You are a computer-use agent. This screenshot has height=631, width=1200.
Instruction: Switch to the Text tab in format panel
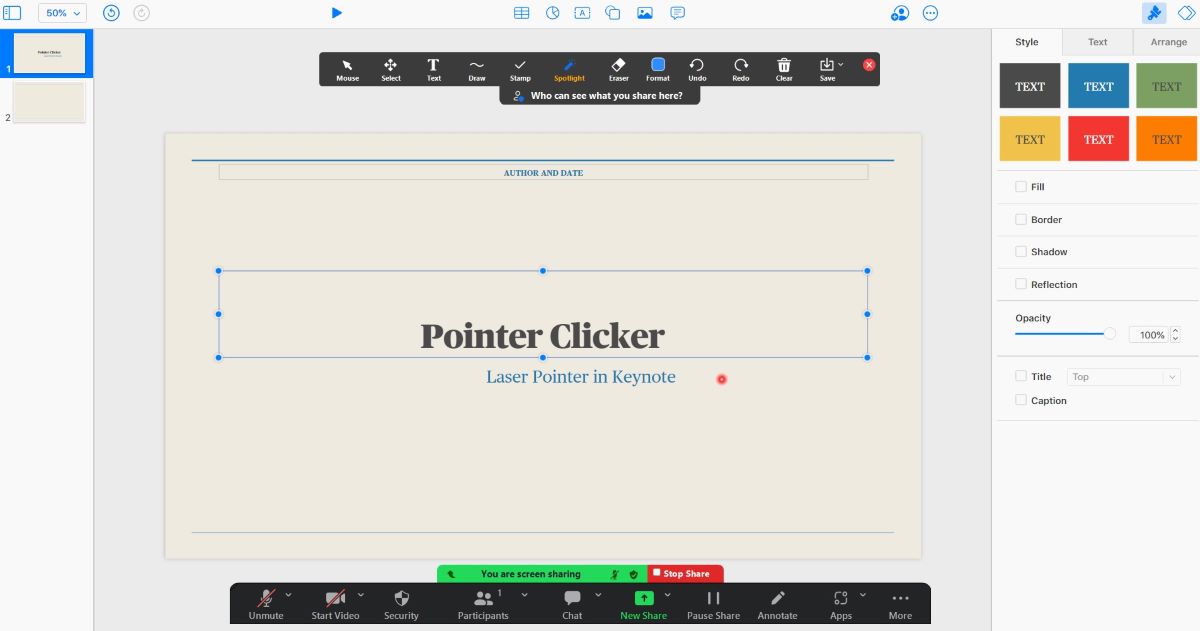pos(1097,42)
